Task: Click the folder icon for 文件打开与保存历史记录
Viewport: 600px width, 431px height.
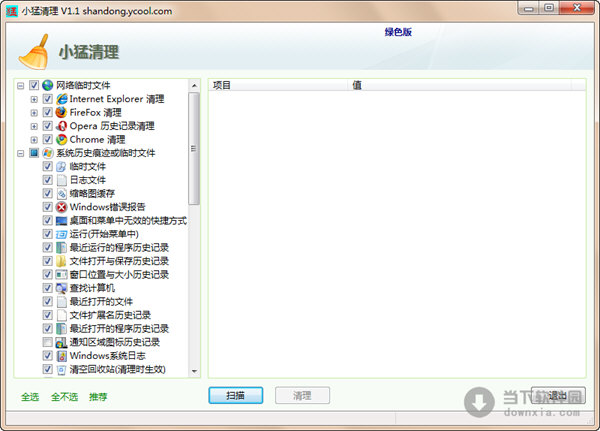Action: tap(61, 261)
